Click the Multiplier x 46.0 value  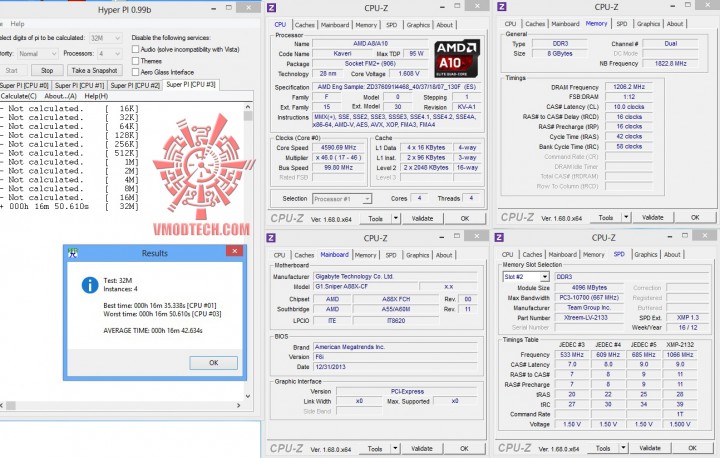(x=338, y=158)
